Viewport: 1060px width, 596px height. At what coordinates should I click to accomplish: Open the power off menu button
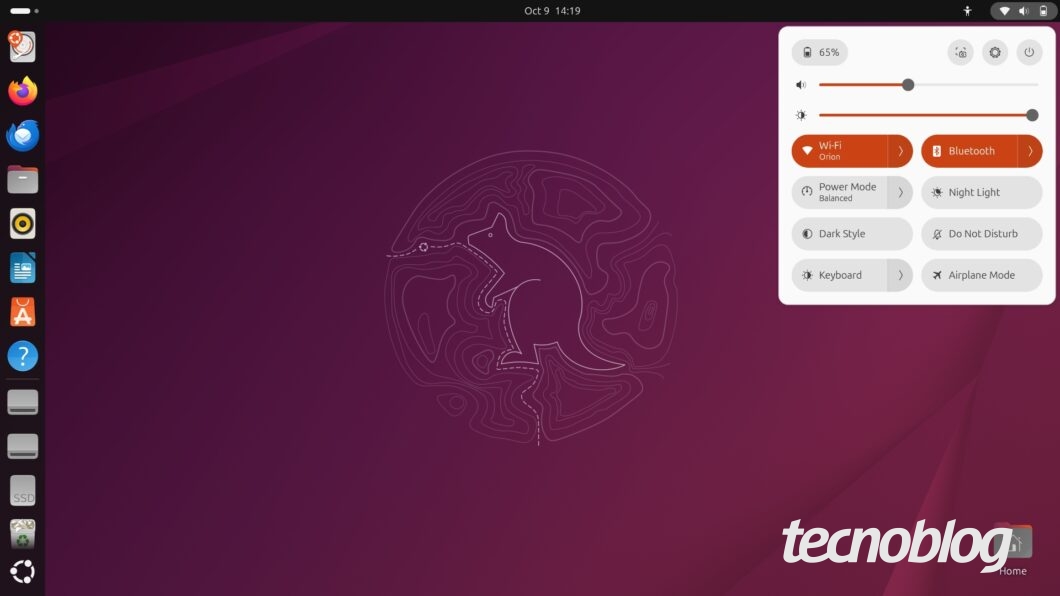1029,53
